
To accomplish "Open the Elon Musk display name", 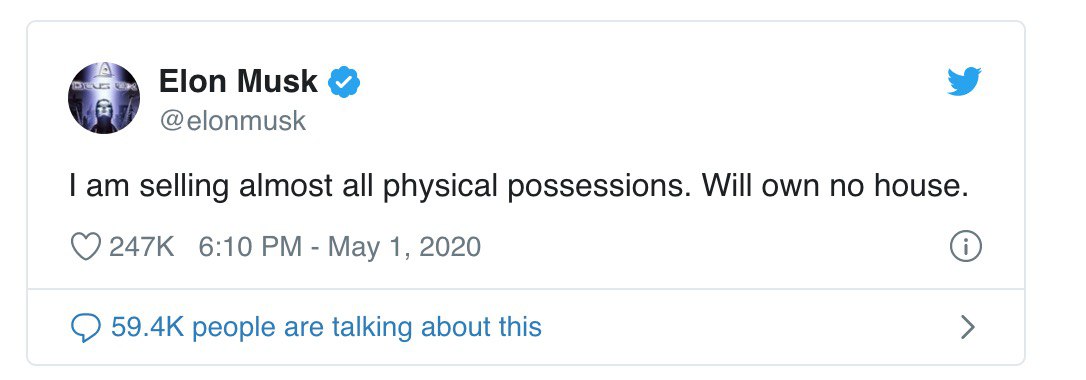I will tap(238, 82).
